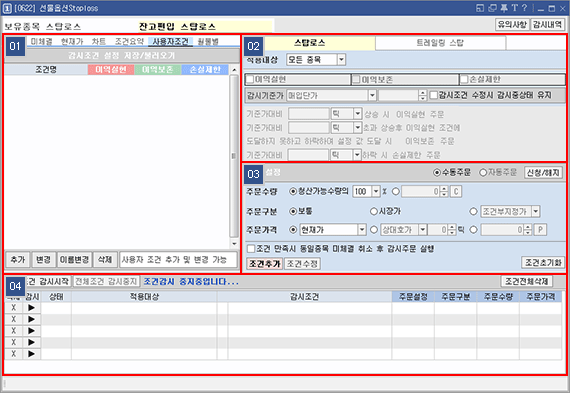
Task: Click the condition list scrollbar up arrow
Action: [234, 70]
